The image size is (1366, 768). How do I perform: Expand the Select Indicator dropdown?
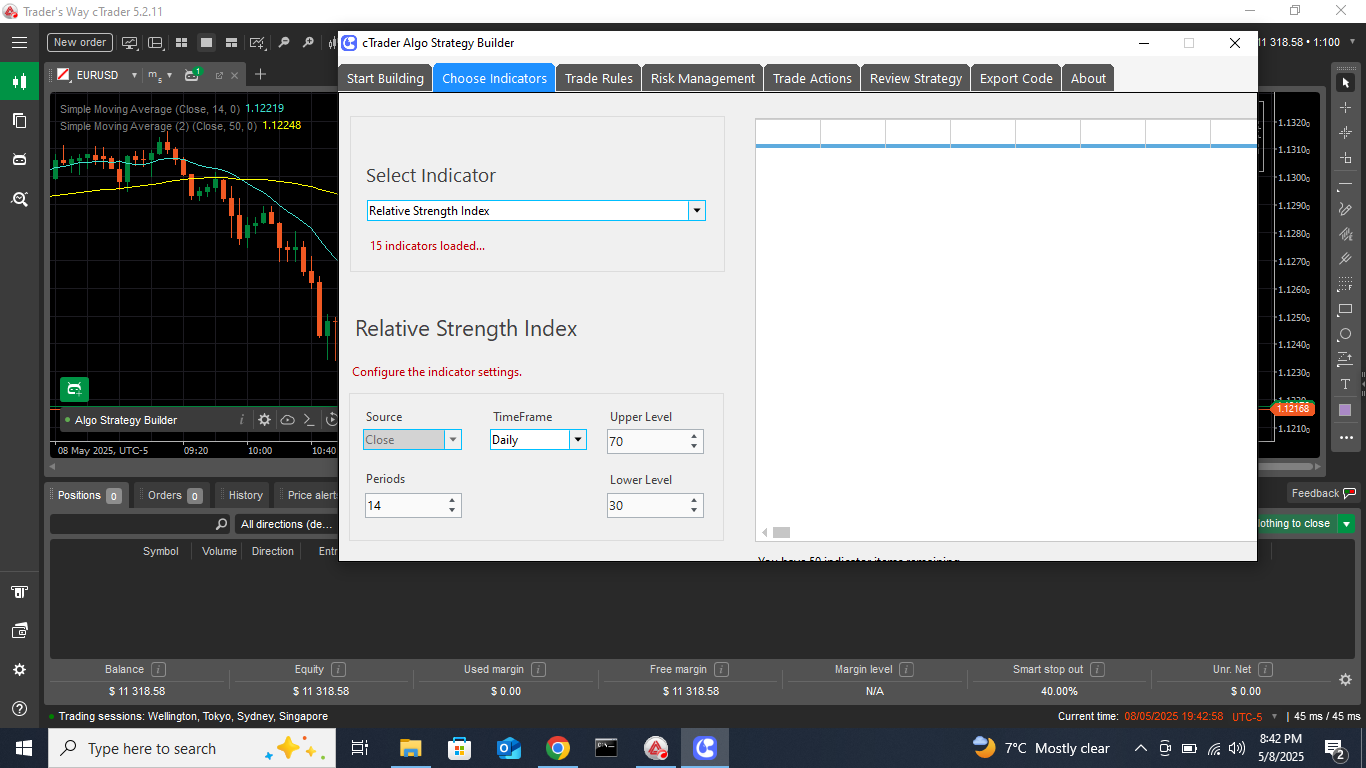pos(697,211)
